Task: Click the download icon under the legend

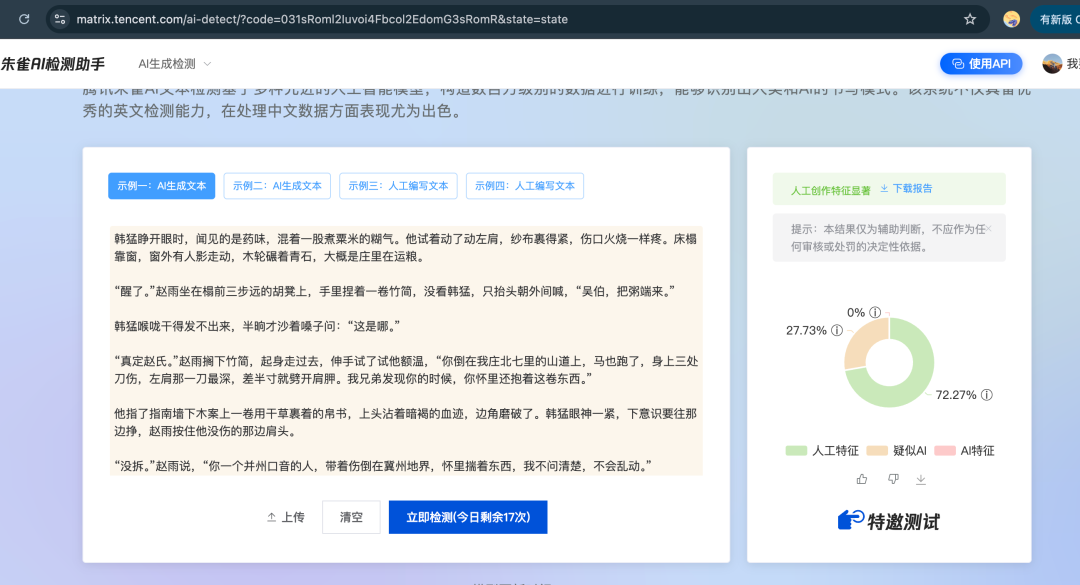Action: coord(921,479)
